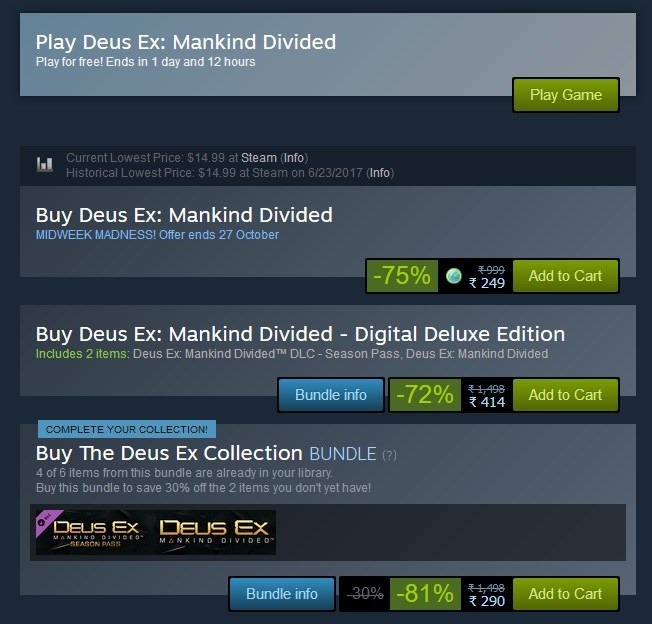Open the Info link for historical lowest price
652x624 pixels.
[380, 173]
